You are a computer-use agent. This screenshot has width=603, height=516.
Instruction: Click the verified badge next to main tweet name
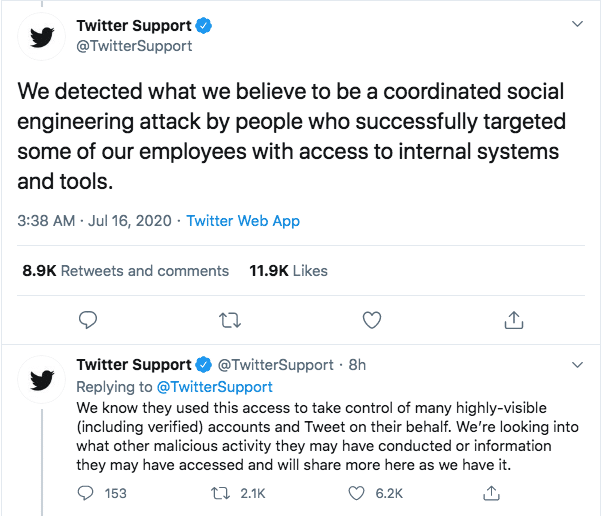tap(204, 26)
